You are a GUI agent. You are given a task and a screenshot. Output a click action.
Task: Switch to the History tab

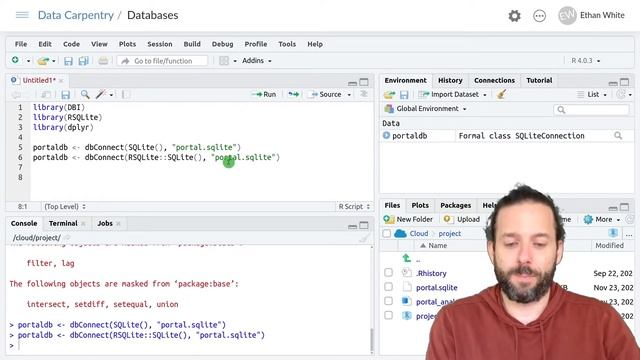(450, 80)
